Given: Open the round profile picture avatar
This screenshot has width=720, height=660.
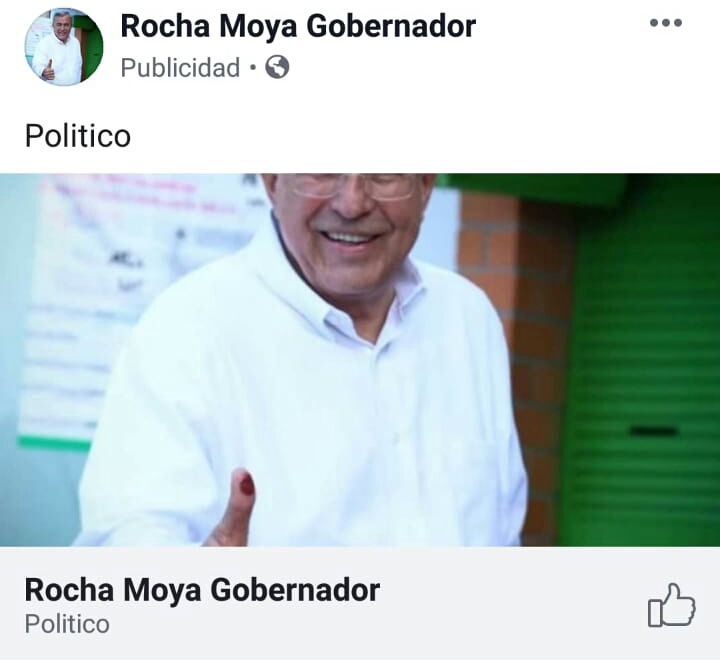Looking at the screenshot, I should pyautogui.click(x=64, y=46).
